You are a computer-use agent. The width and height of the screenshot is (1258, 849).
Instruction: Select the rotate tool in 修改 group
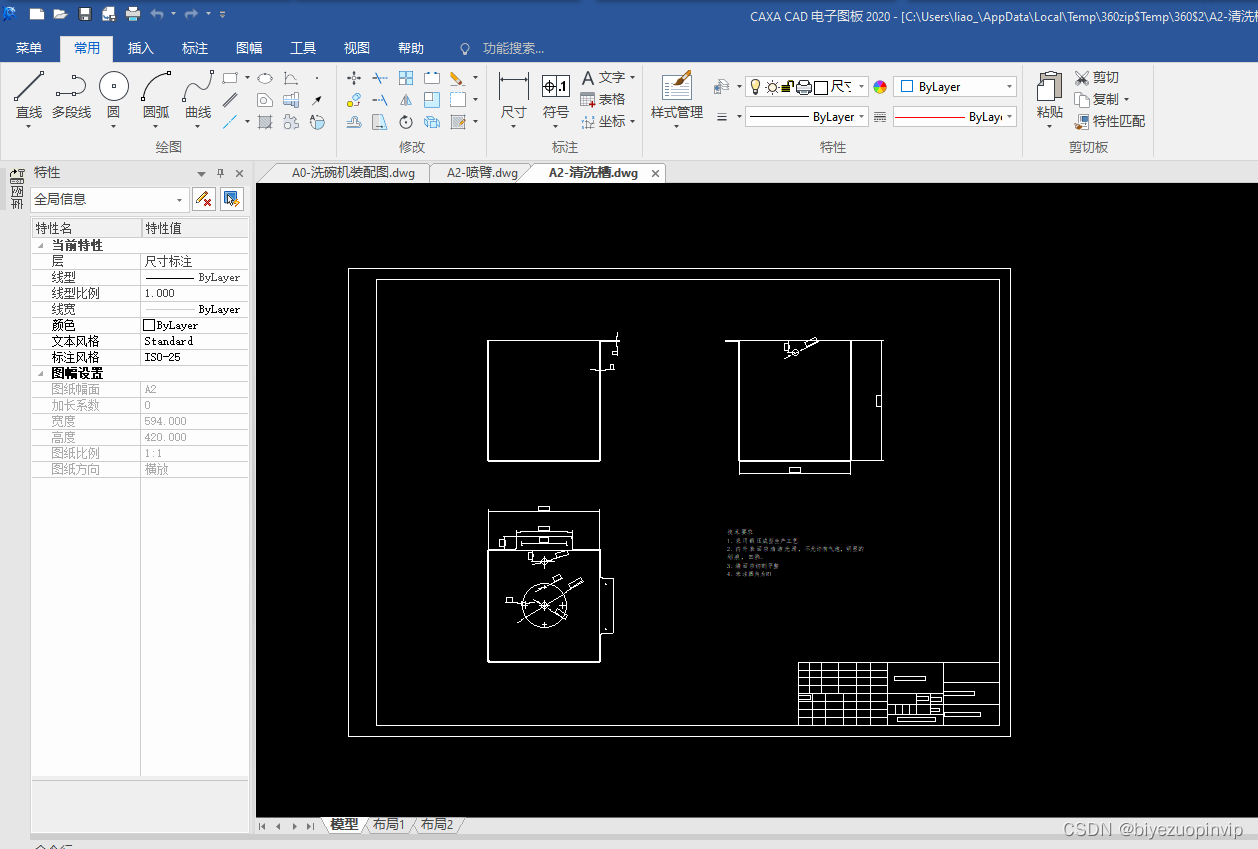coord(406,122)
